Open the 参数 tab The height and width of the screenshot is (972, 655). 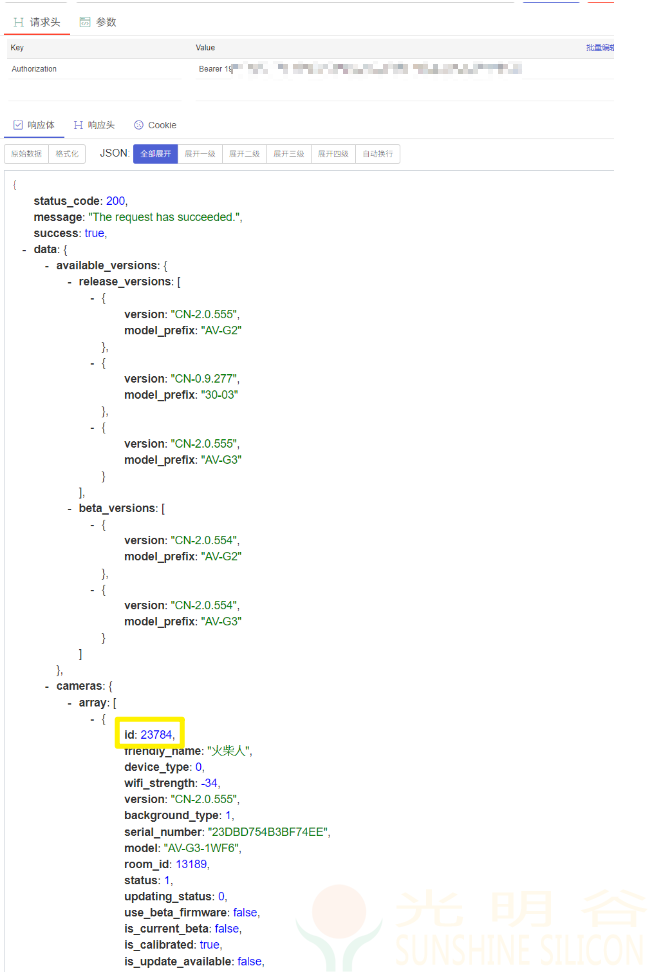98,21
